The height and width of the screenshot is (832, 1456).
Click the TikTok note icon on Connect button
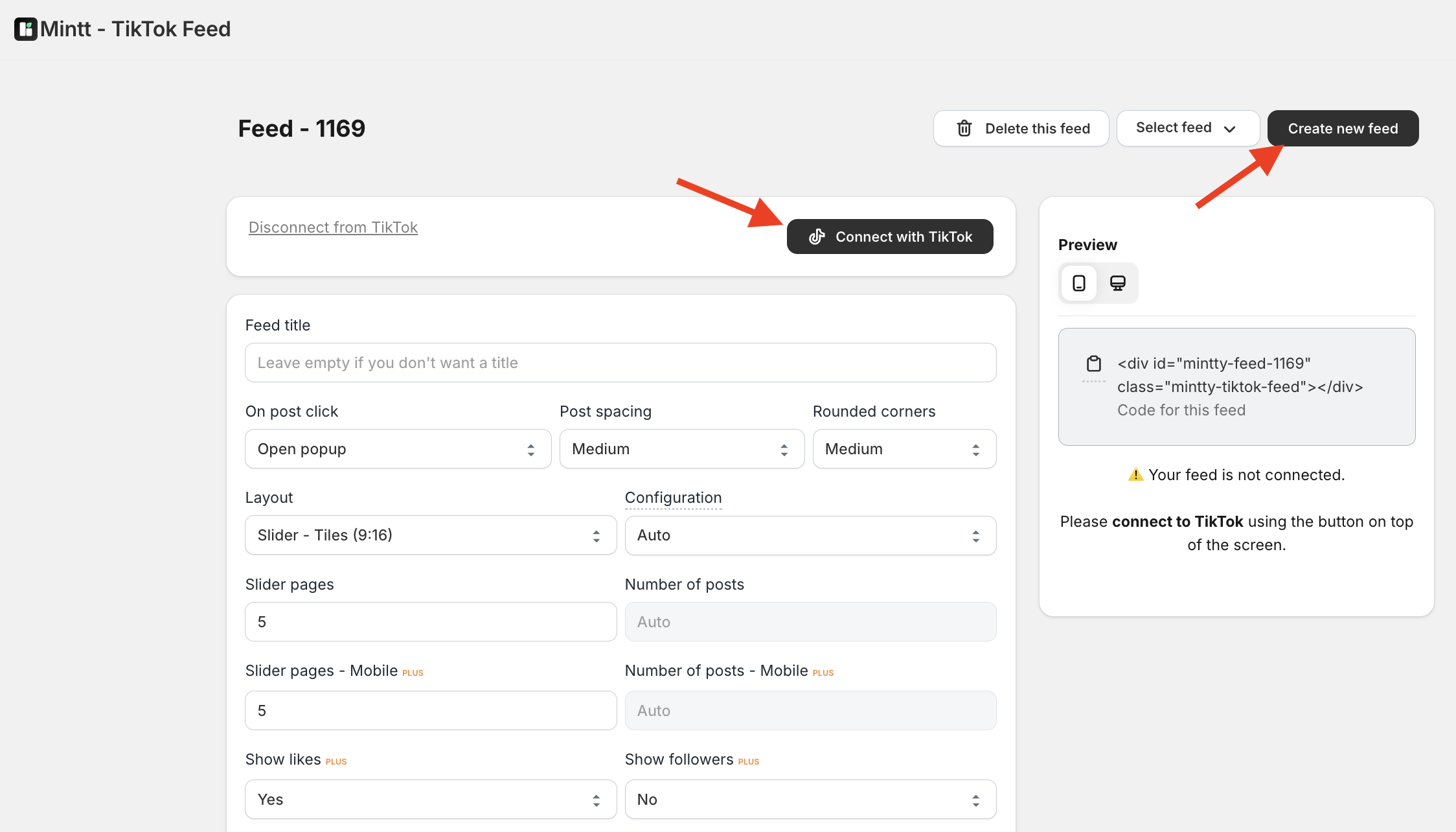point(817,236)
